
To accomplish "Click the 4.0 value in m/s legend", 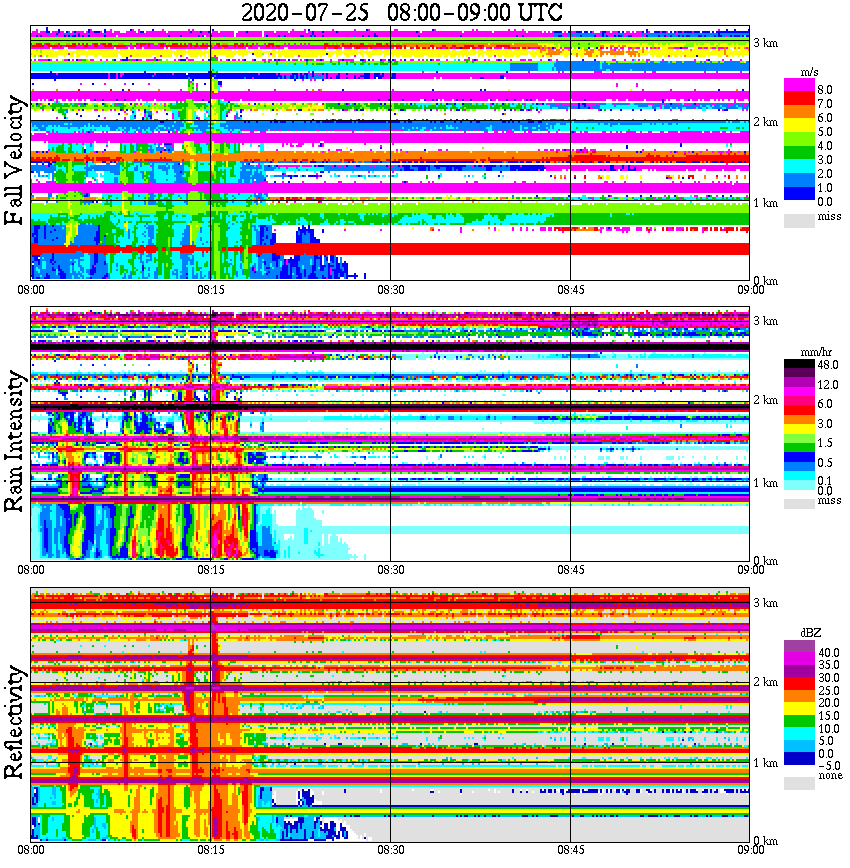I will point(825,146).
